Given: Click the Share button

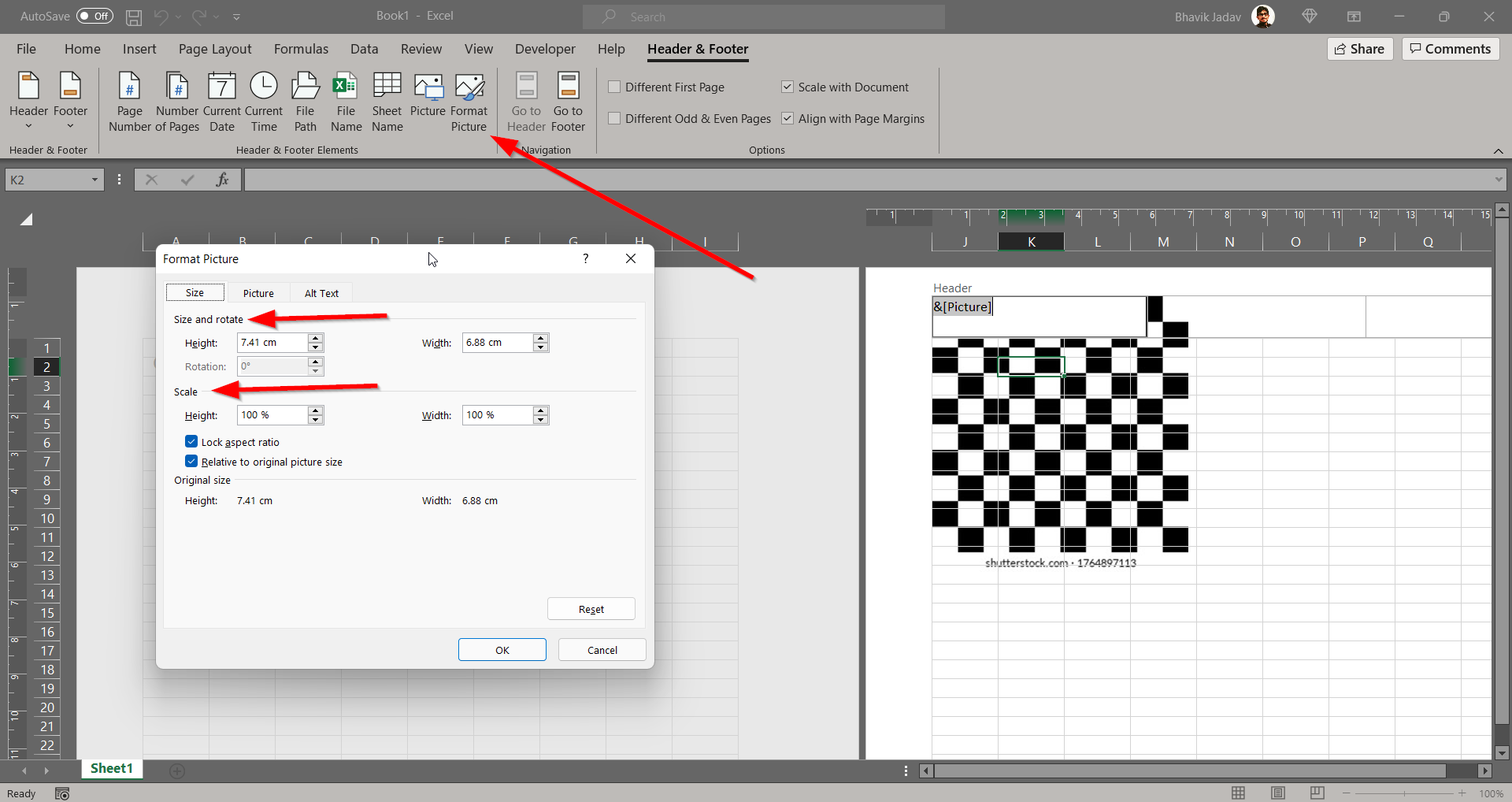Looking at the screenshot, I should [x=1360, y=49].
